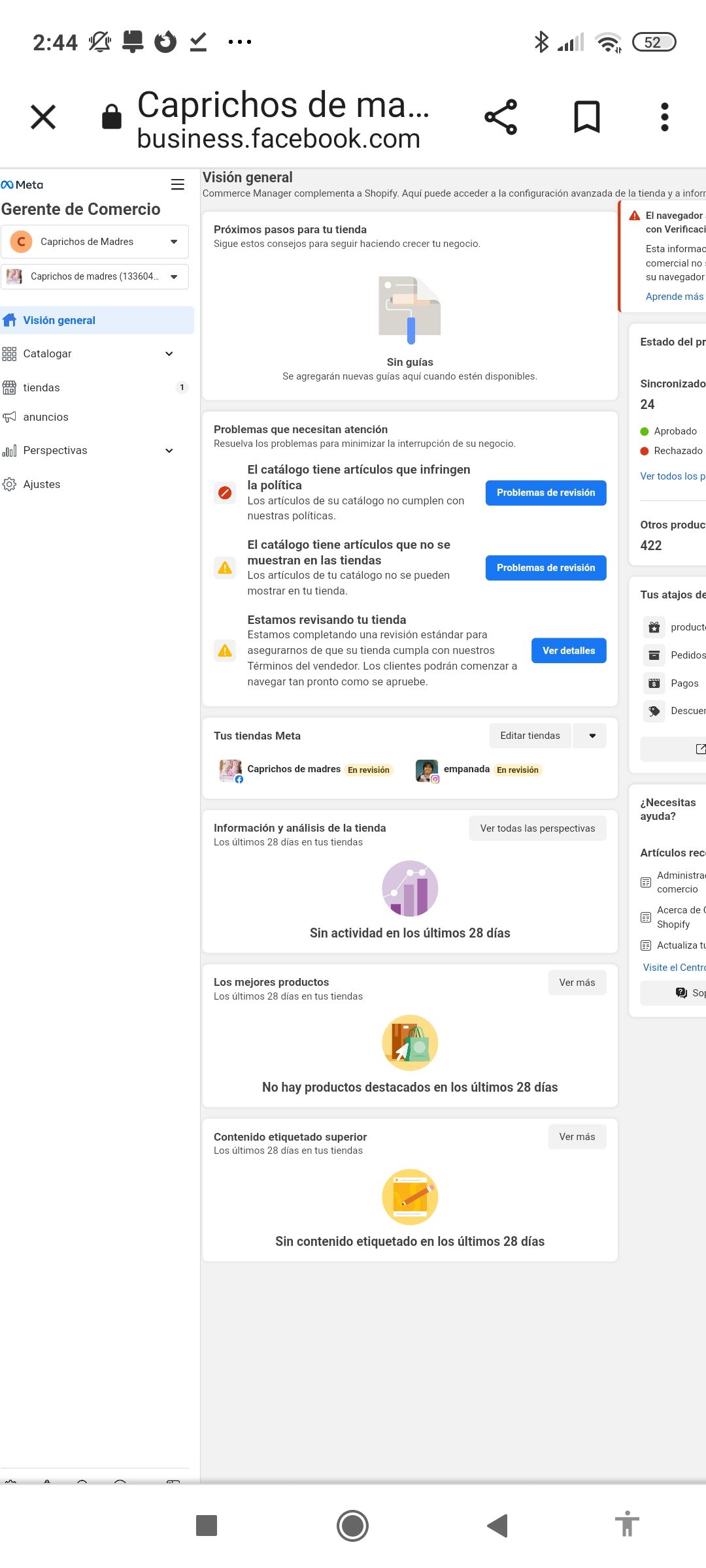The width and height of the screenshot is (706, 1568).
Task: Tap the Android back triangle button
Action: point(497,1526)
